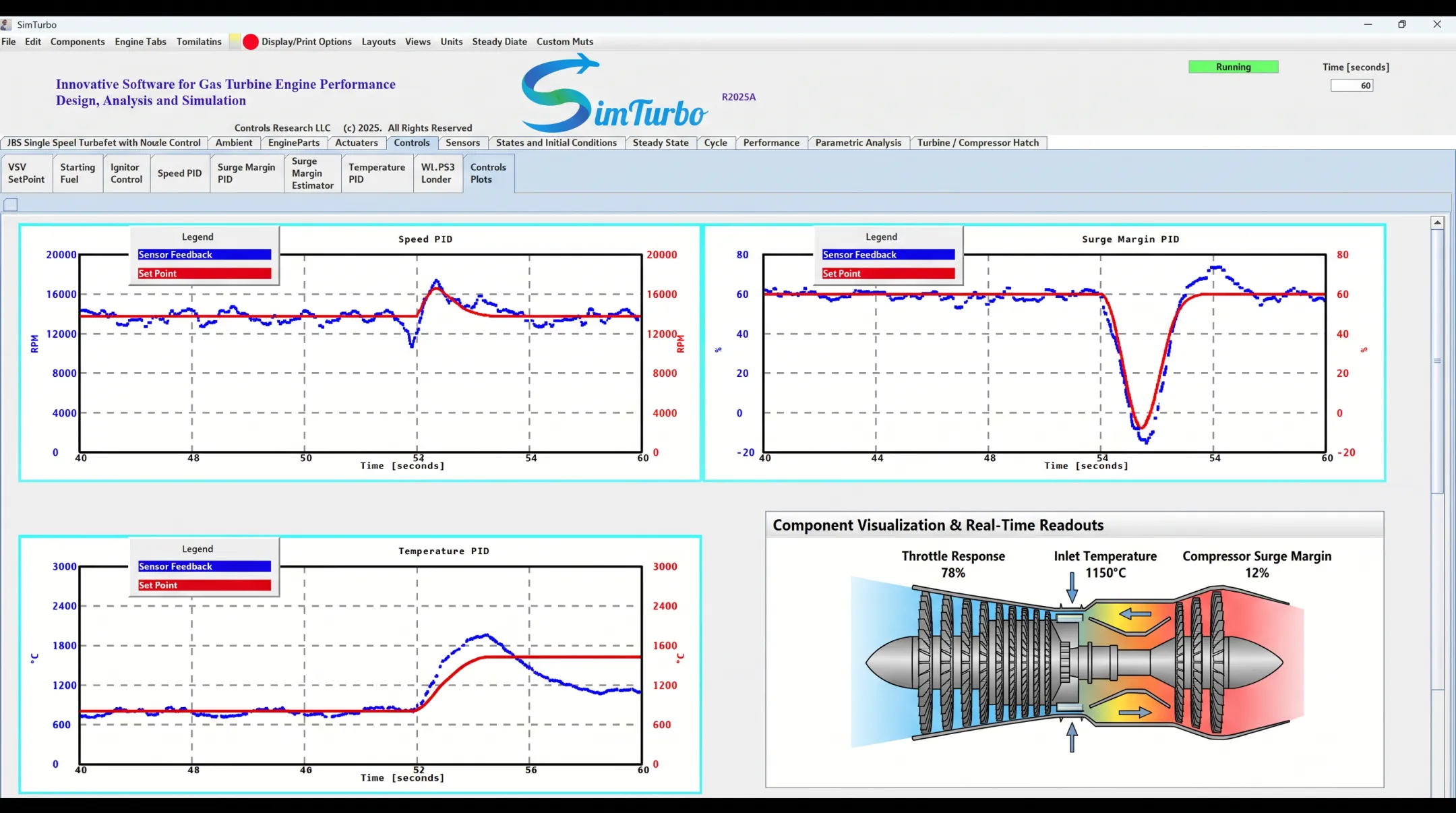
Task: Click the Temperature PID plot title
Action: click(444, 551)
